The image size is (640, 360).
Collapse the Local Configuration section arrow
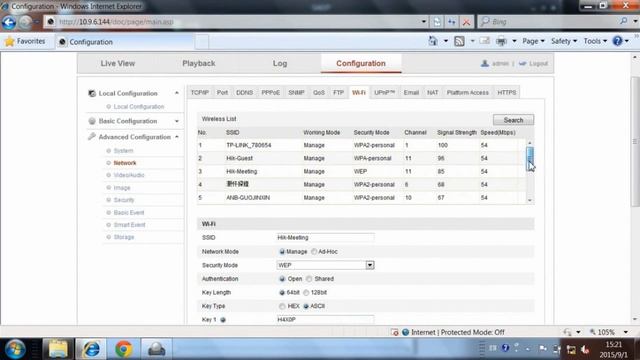(177, 93)
